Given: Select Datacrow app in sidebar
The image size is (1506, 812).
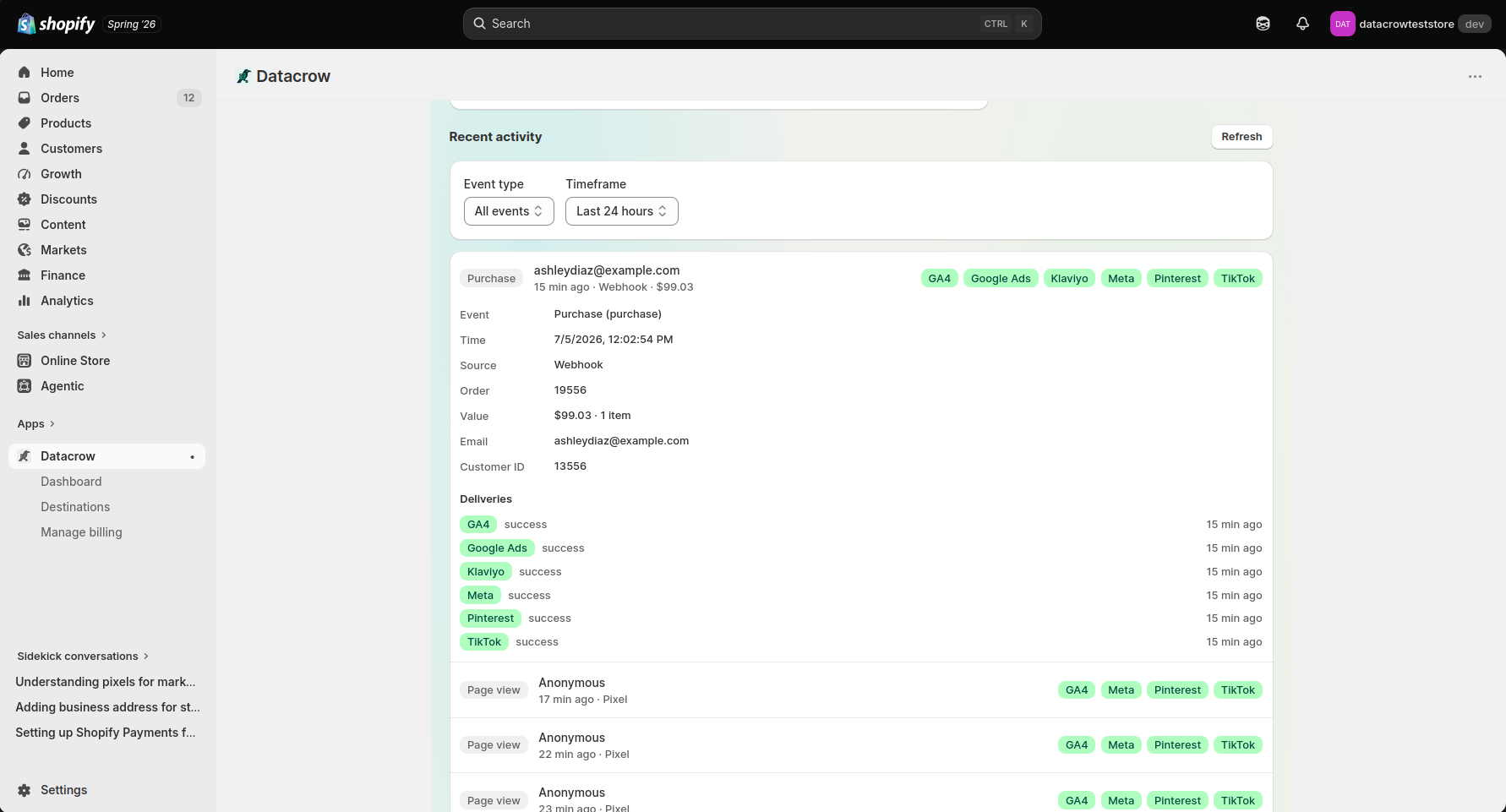Looking at the screenshot, I should tap(106, 456).
